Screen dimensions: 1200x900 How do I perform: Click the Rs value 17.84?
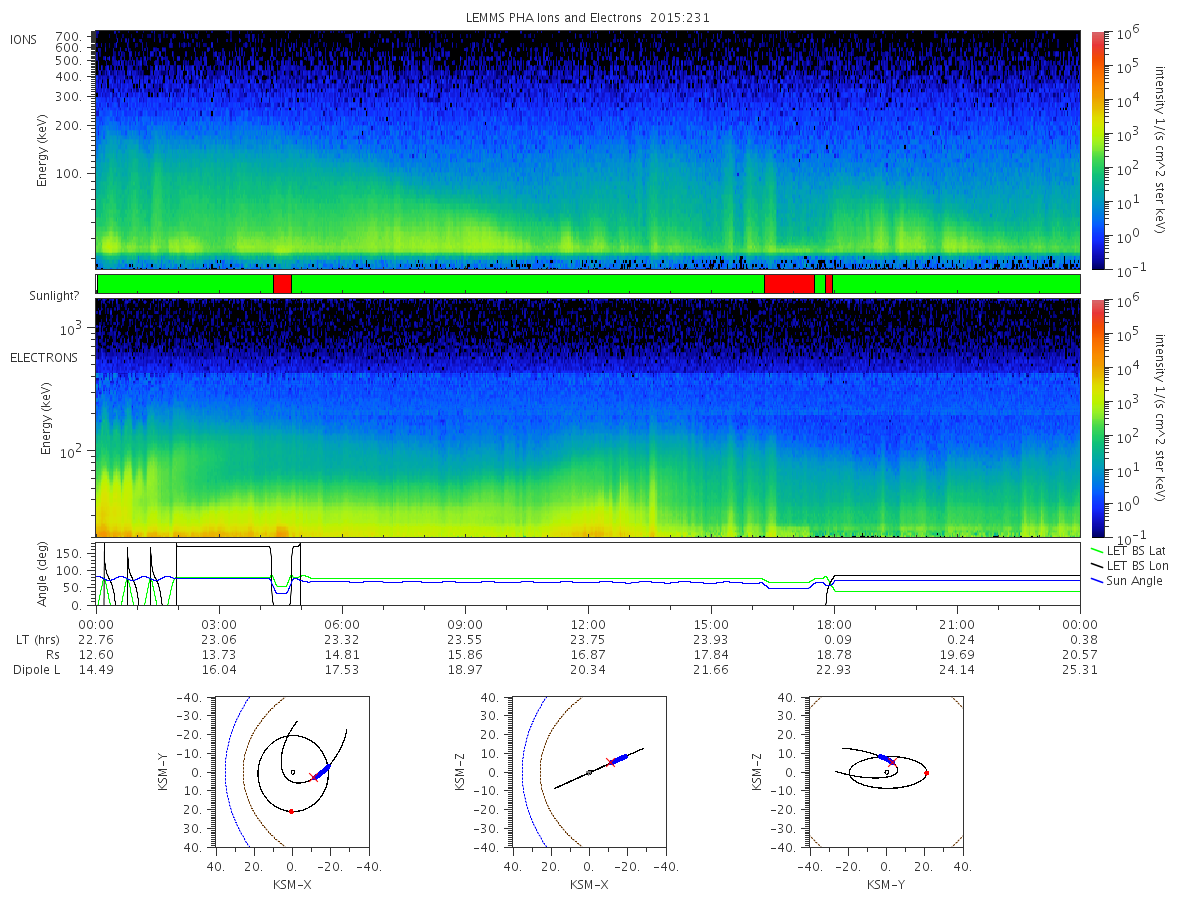coord(711,654)
